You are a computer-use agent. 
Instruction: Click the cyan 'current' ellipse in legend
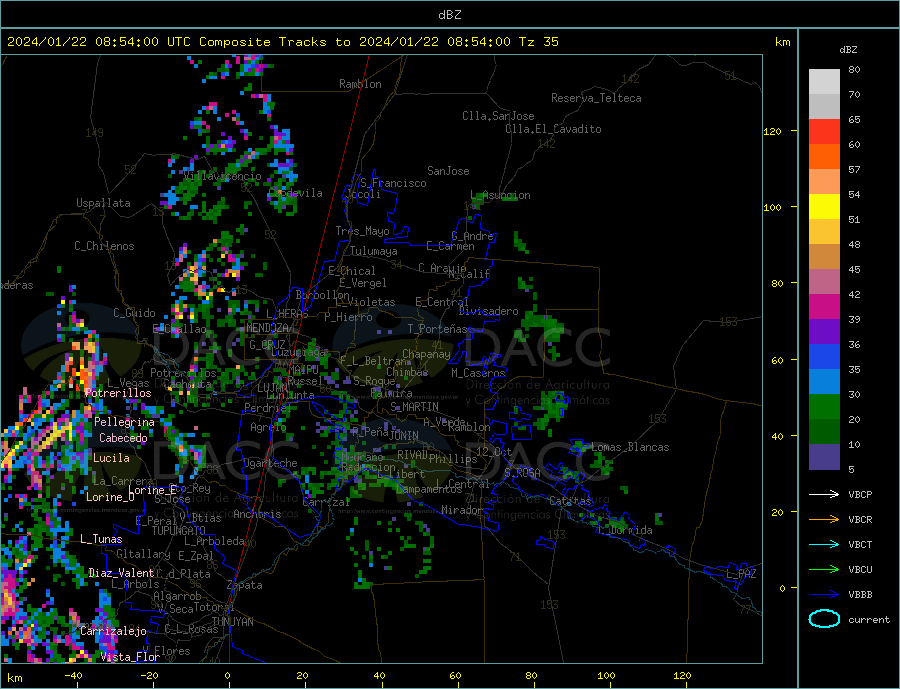tap(824, 619)
